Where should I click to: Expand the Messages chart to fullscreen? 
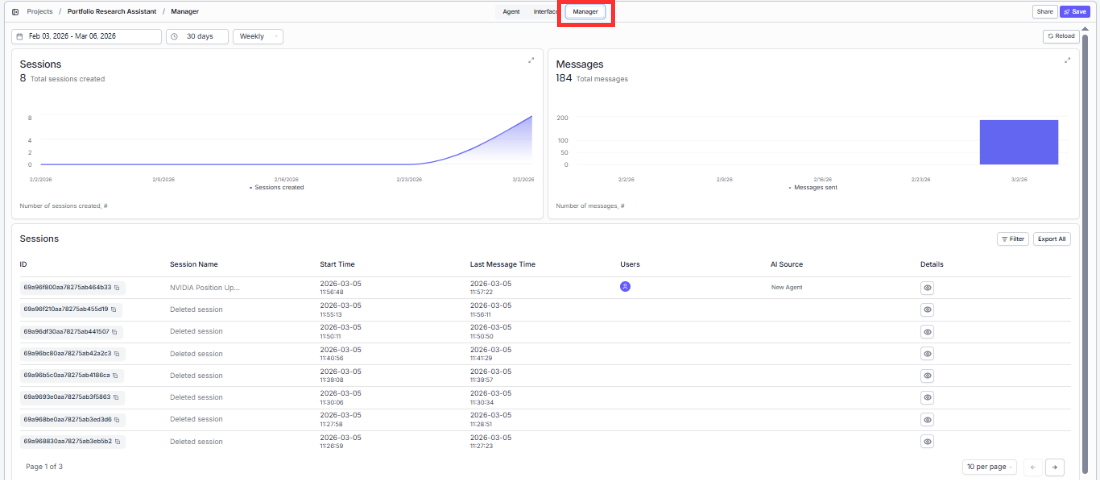click(x=1067, y=60)
